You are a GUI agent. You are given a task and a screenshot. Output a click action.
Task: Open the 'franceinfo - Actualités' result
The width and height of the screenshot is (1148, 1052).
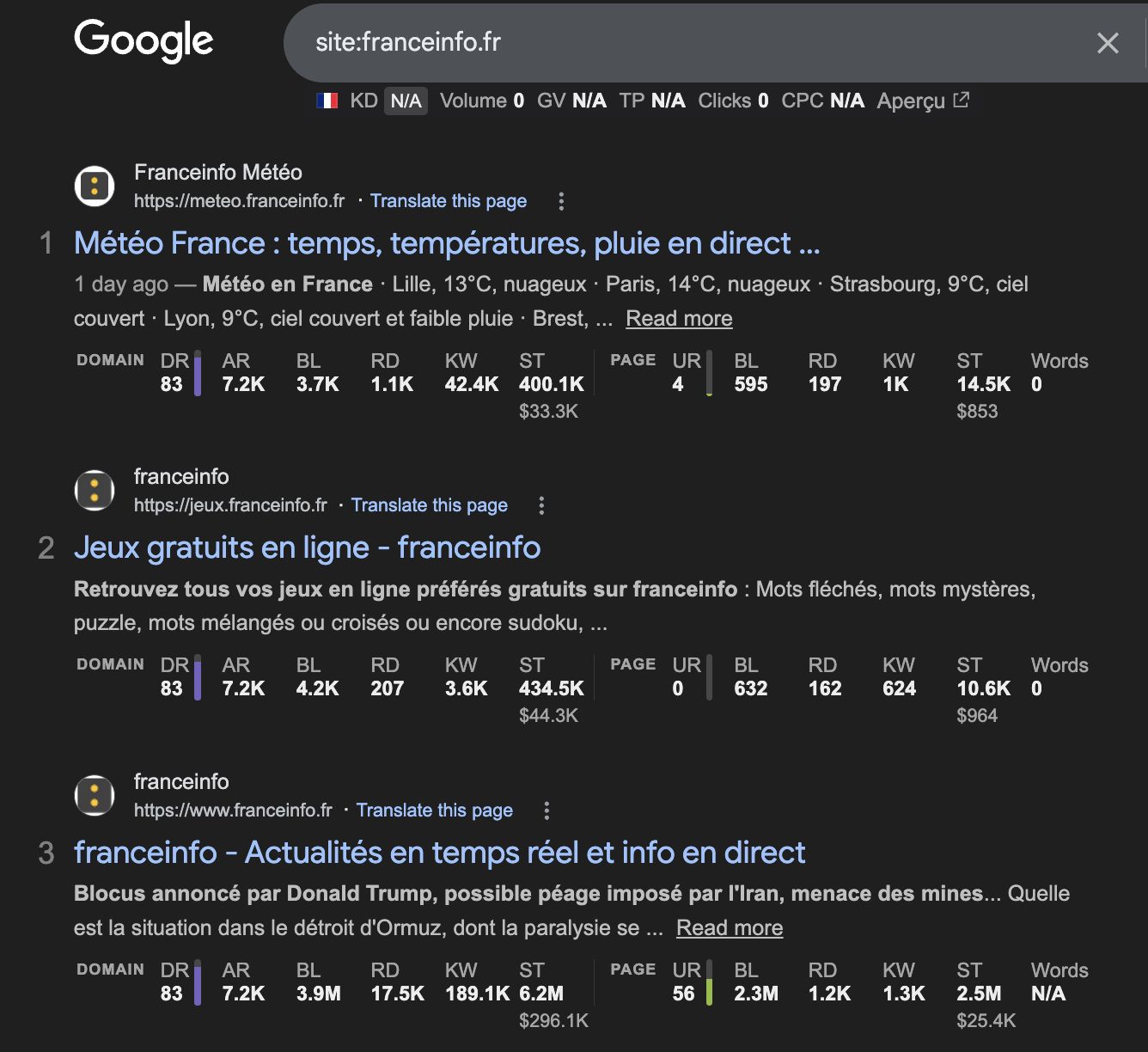439,852
